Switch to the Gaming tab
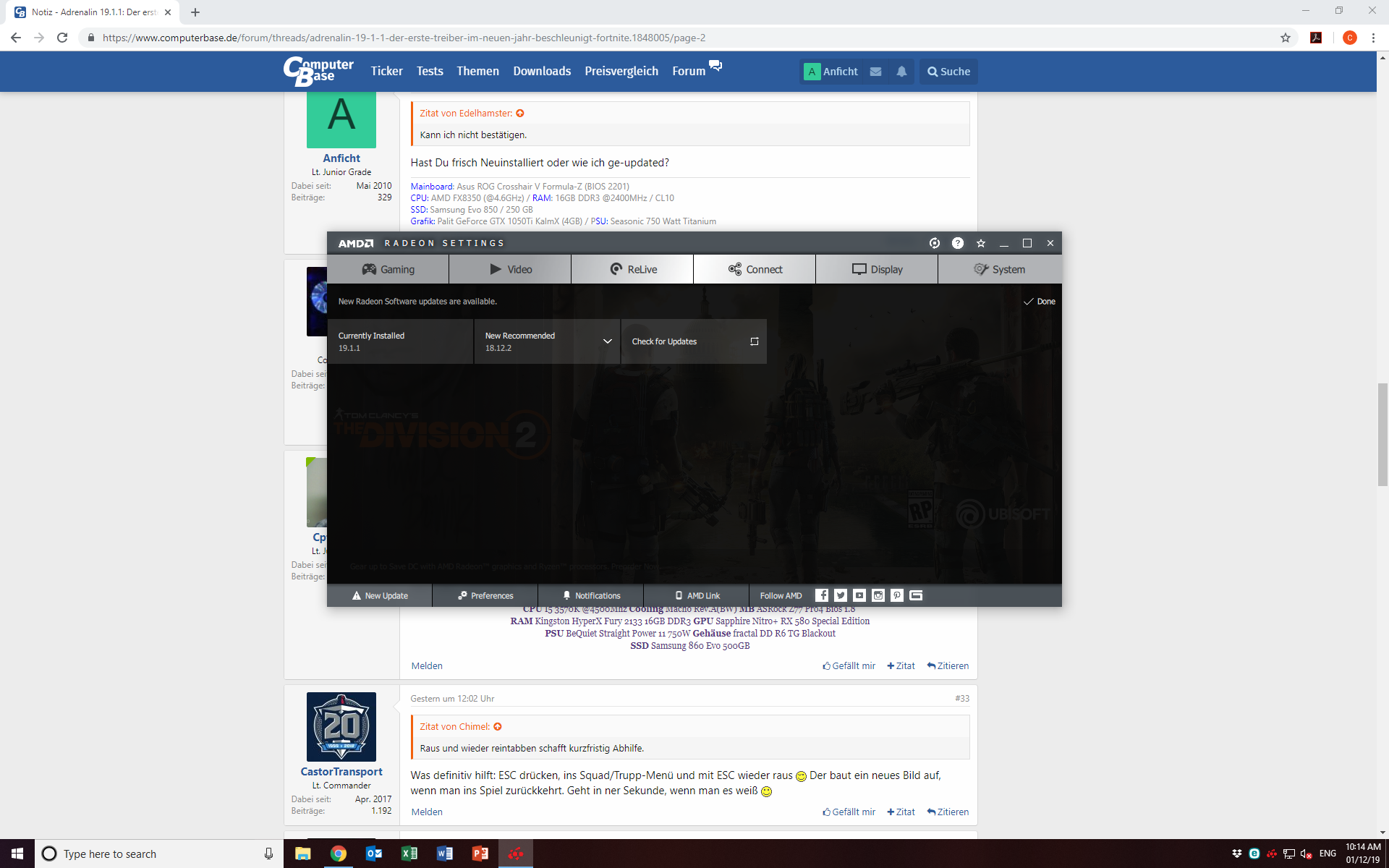The height and width of the screenshot is (868, 1389). click(x=388, y=269)
